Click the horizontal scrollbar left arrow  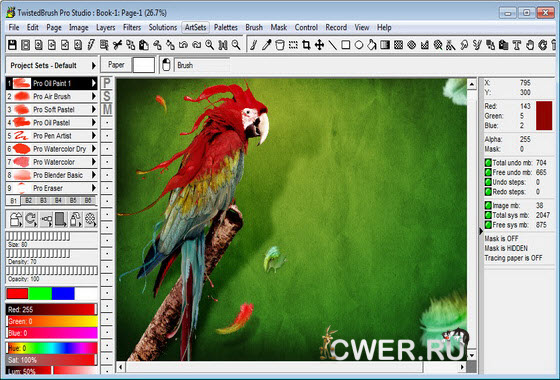click(x=121, y=367)
